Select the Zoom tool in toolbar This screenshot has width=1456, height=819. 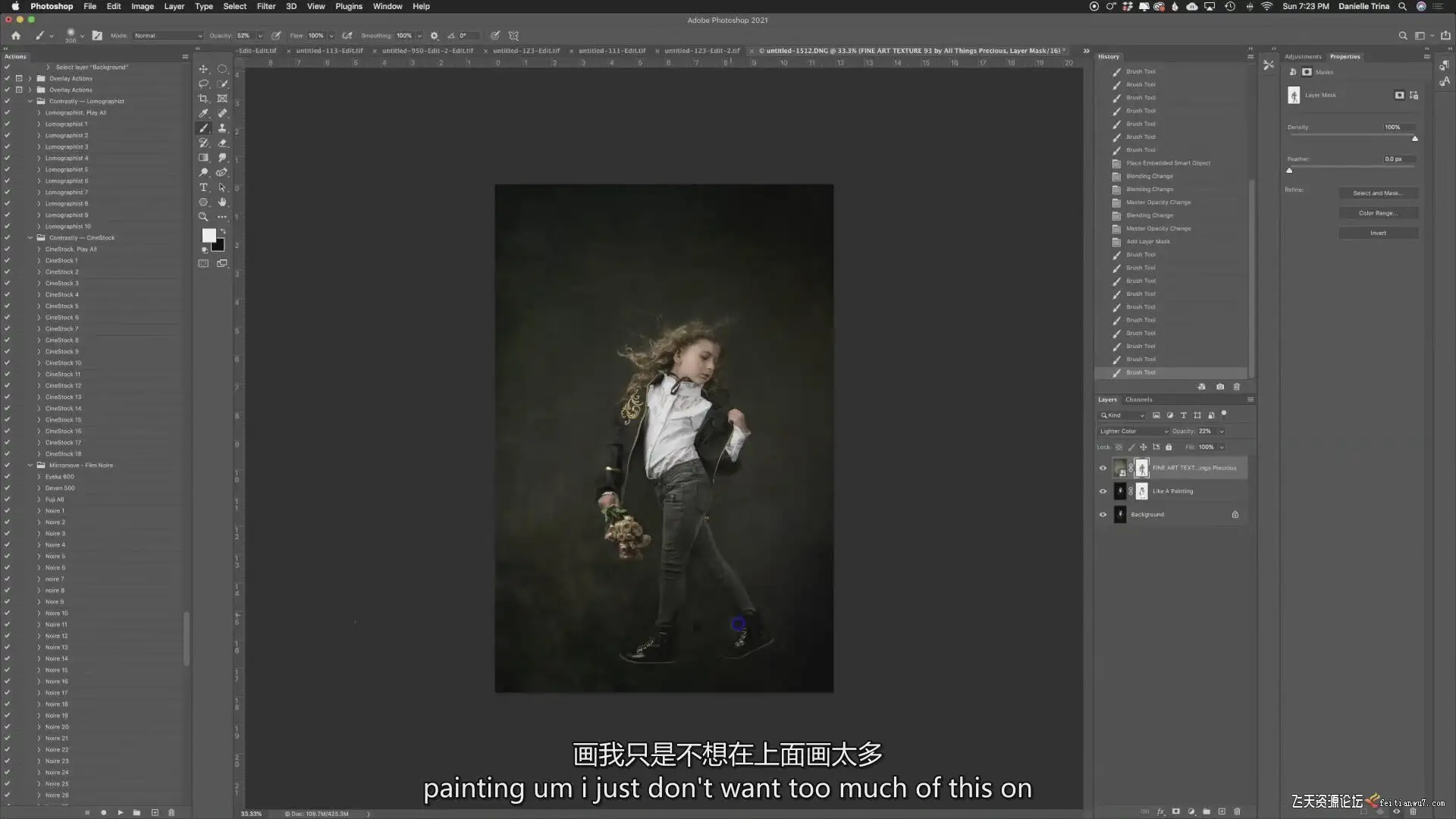(203, 217)
